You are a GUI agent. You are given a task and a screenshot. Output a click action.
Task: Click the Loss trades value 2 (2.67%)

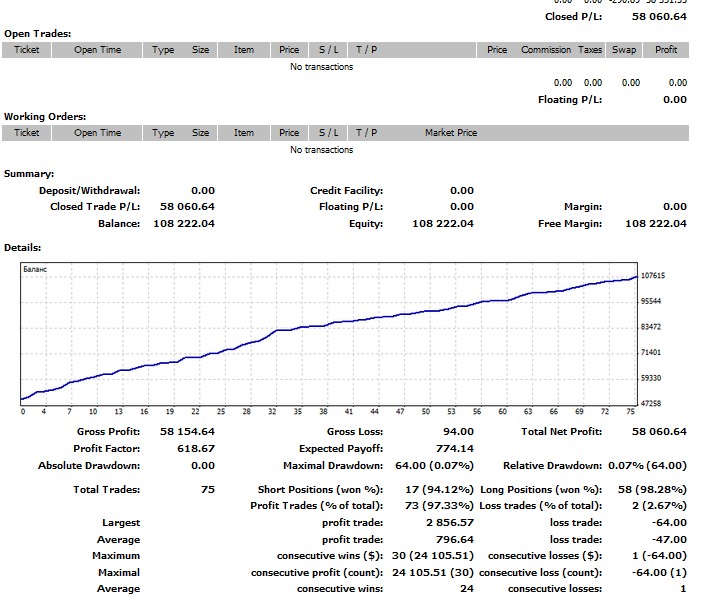659,506
